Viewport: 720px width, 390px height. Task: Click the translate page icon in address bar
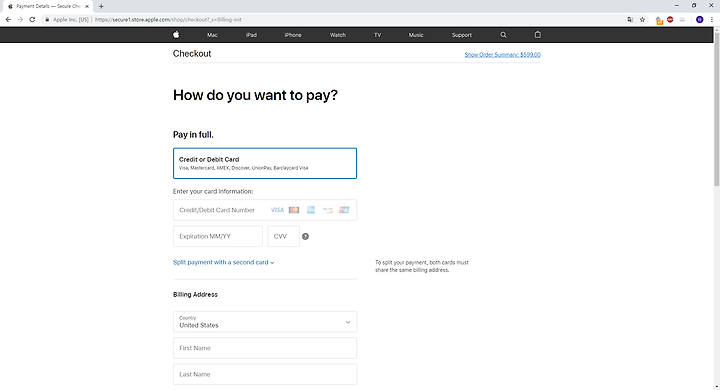coord(630,19)
